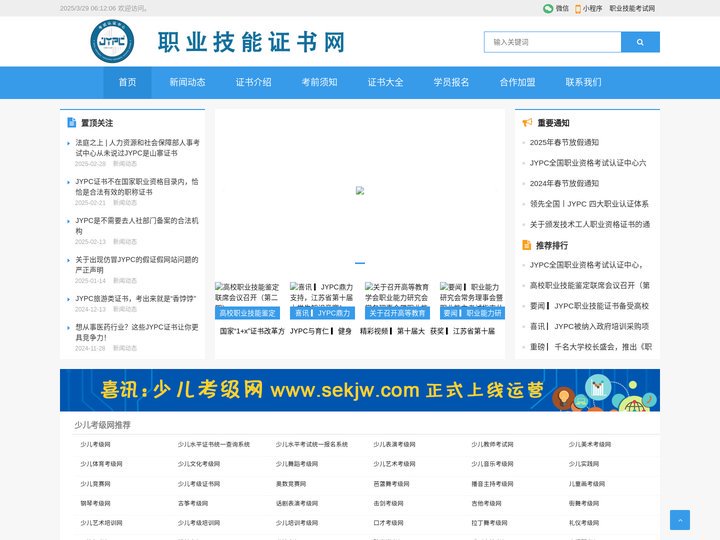
Task: Click the magnifier search button
Action: (x=640, y=42)
